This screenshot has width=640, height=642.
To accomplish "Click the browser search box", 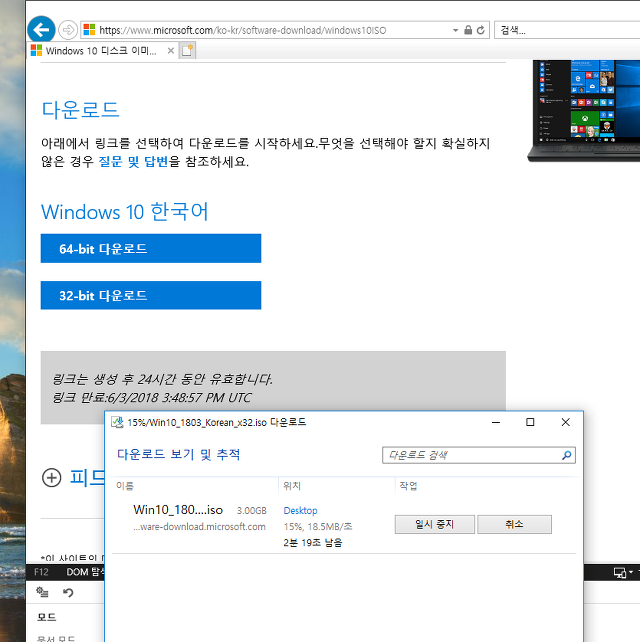I will point(567,30).
